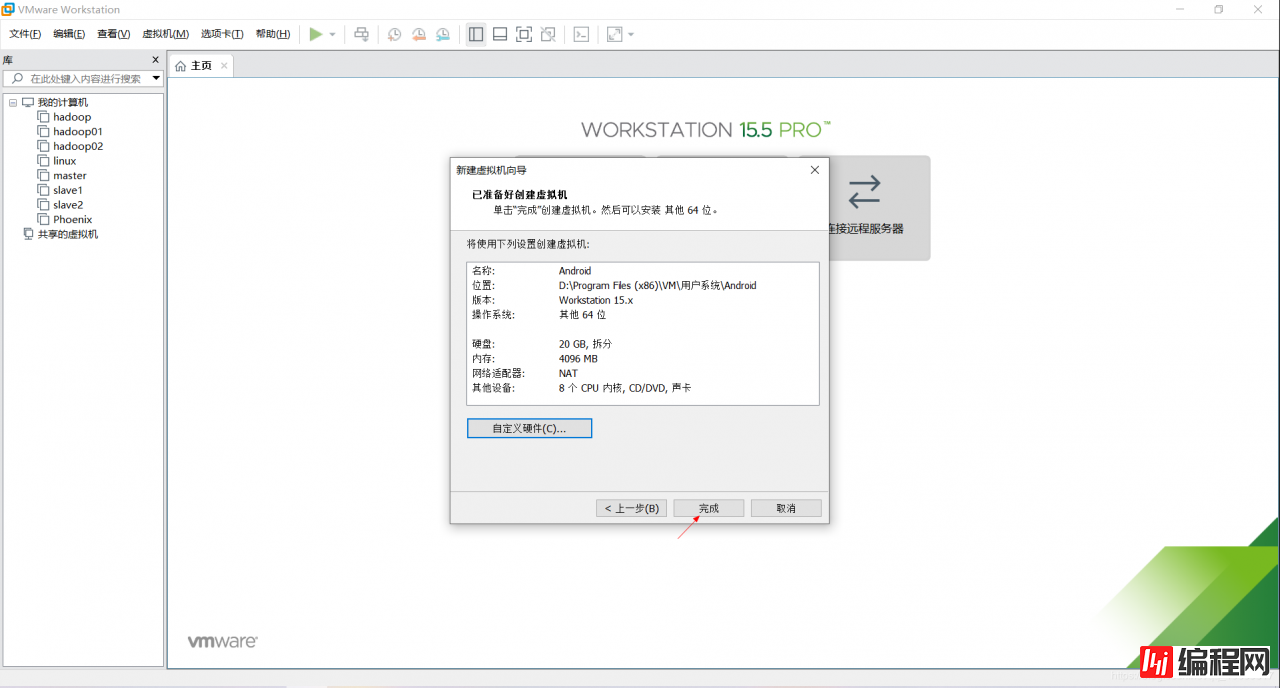Open the 查看(V) menu

(x=114, y=34)
